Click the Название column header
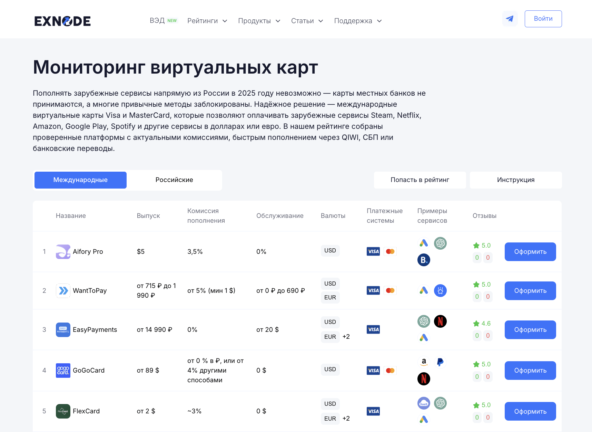 71,216
